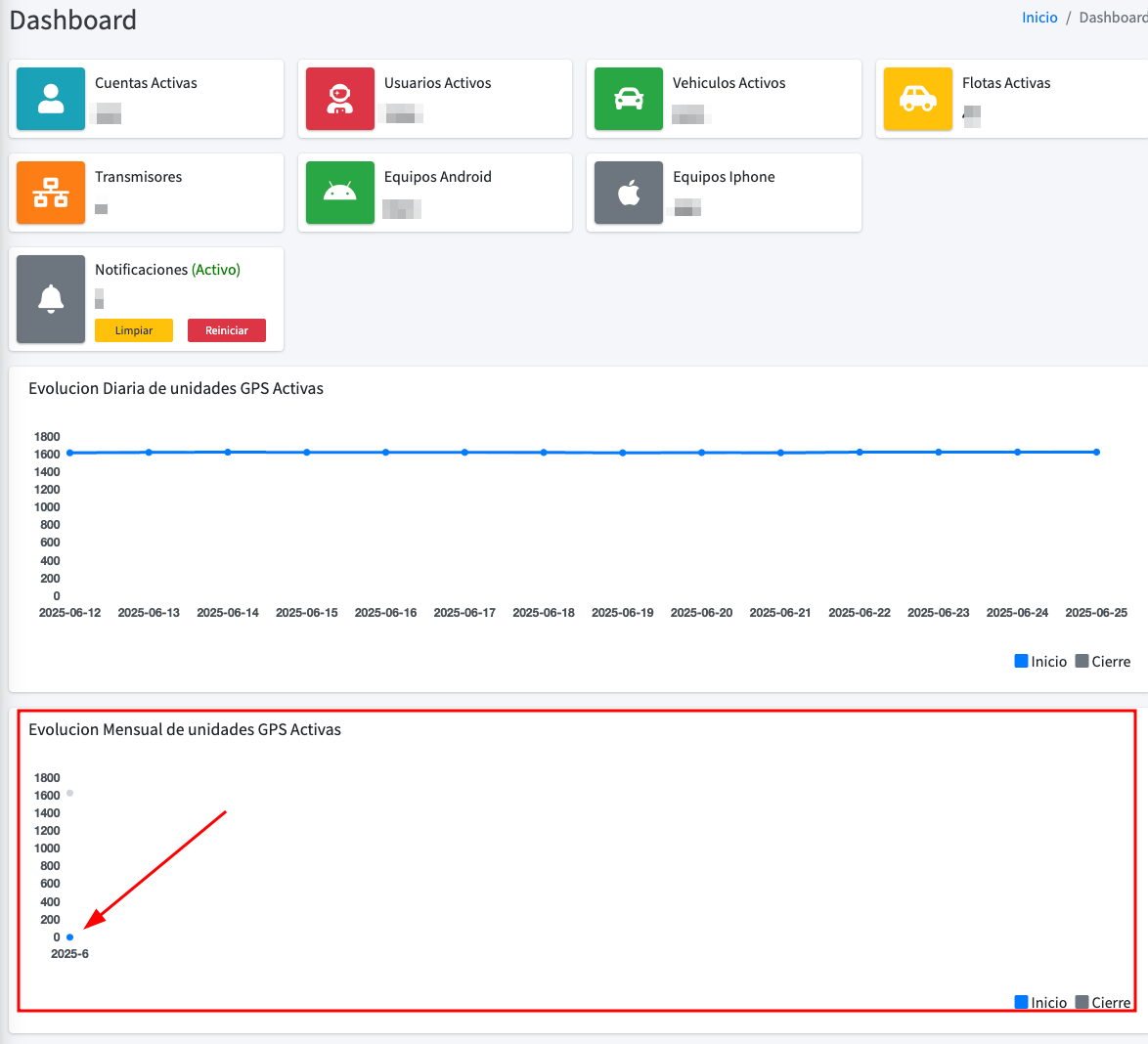Screen dimensions: 1148x1044
Task: Click the Notificaciones bell icon
Action: tap(51, 299)
